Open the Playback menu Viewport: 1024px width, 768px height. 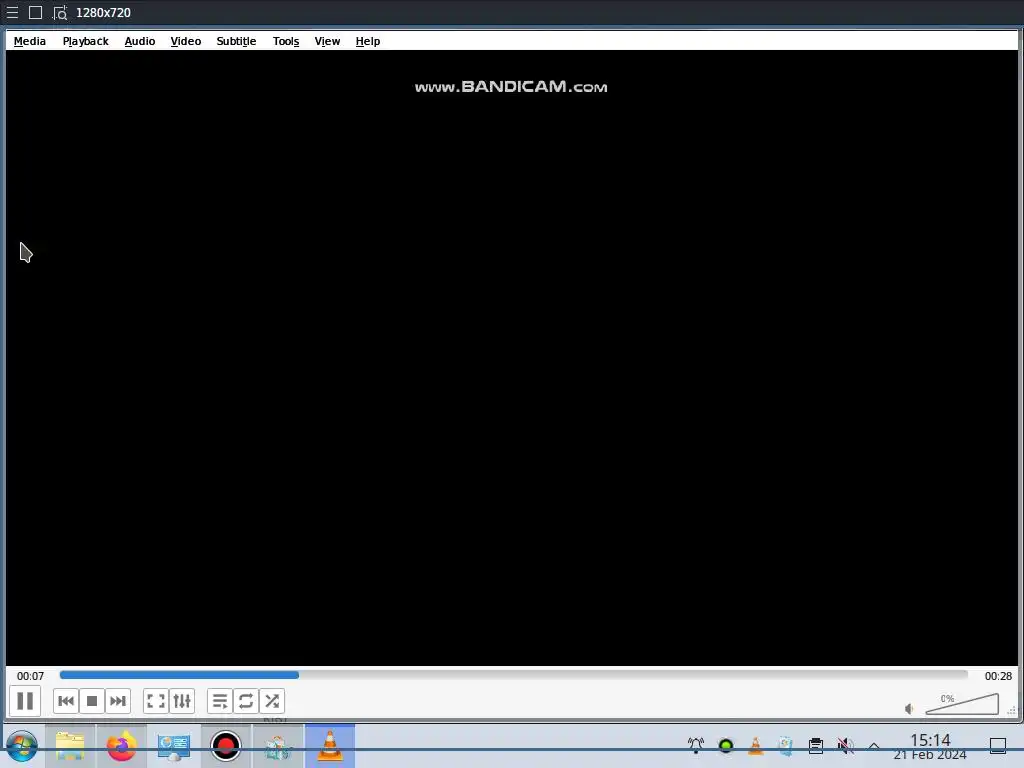tap(86, 41)
